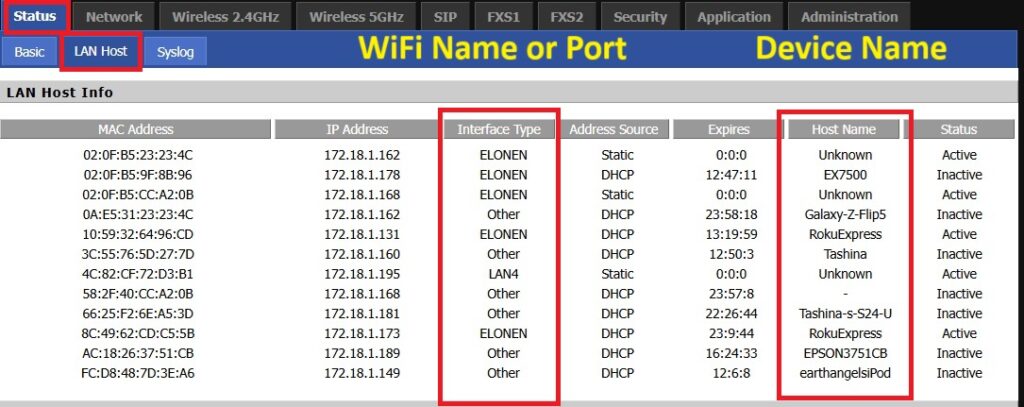Switch to the Security tab
The image size is (1024, 407).
click(640, 16)
